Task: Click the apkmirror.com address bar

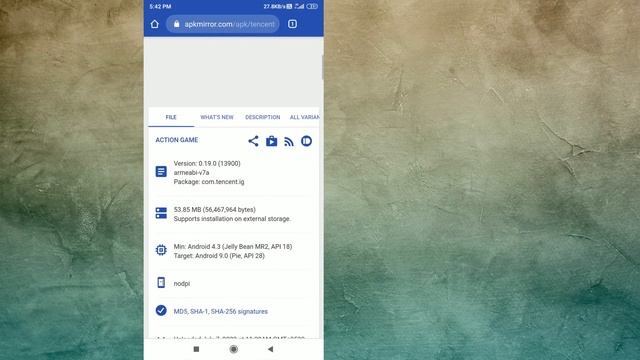Action: [223, 24]
